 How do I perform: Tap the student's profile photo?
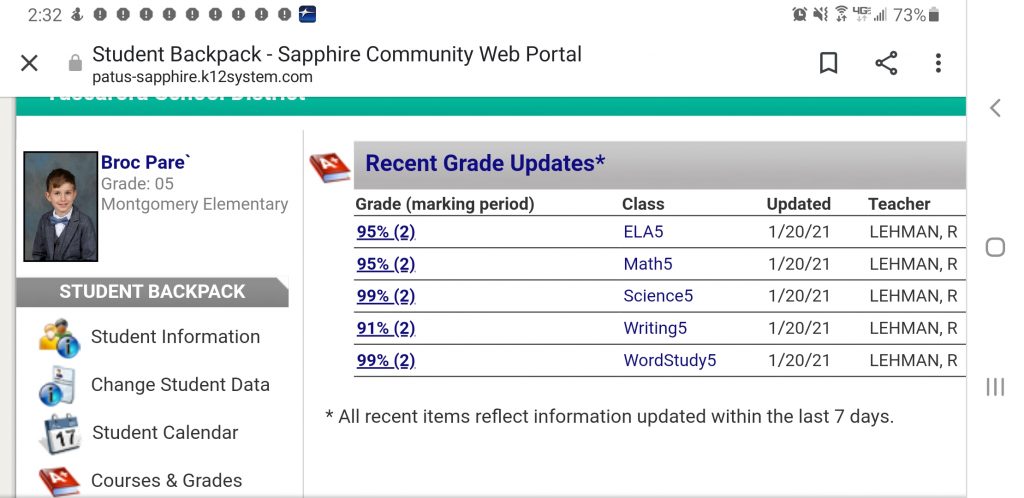60,206
